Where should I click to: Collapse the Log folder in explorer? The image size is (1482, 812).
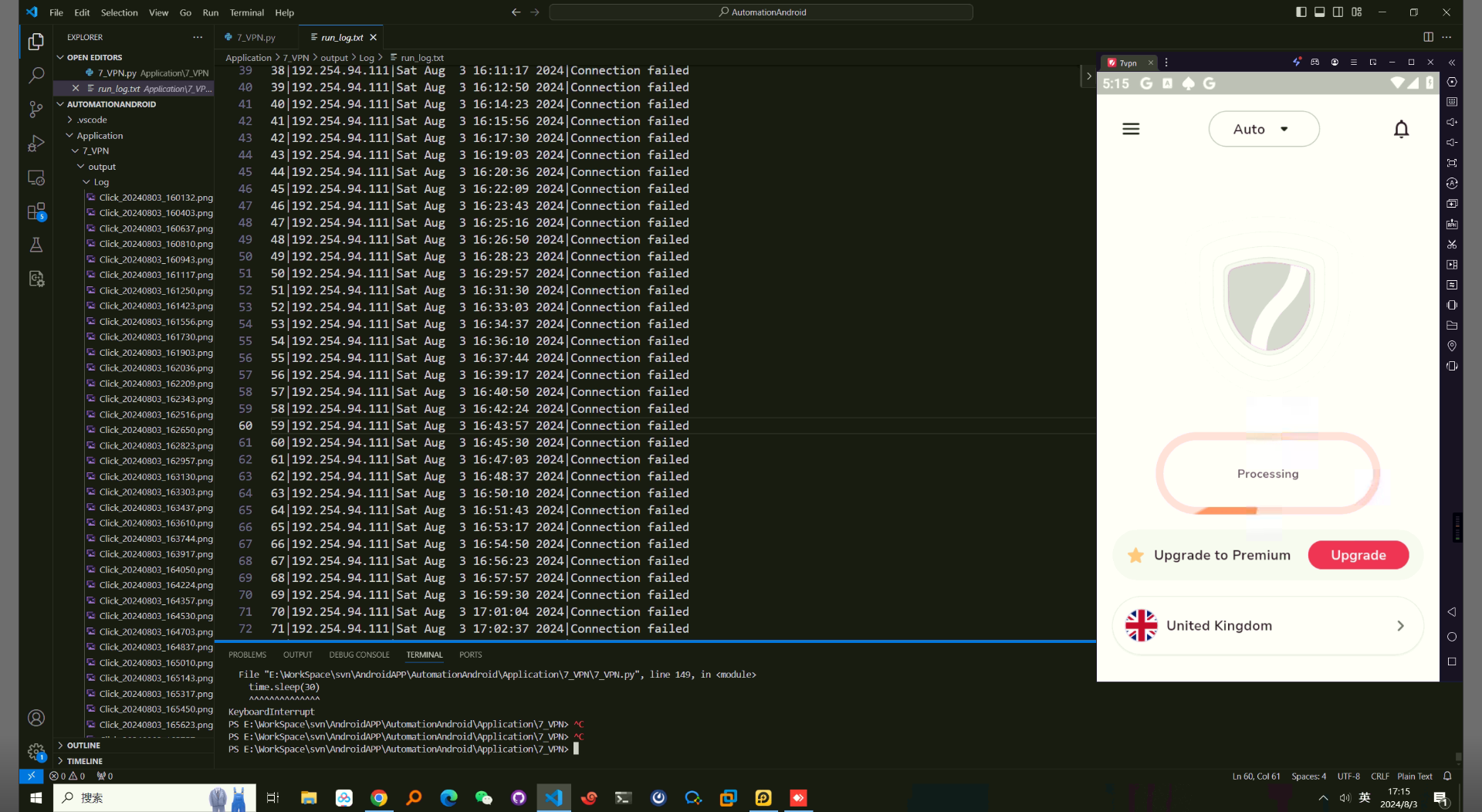[x=100, y=182]
